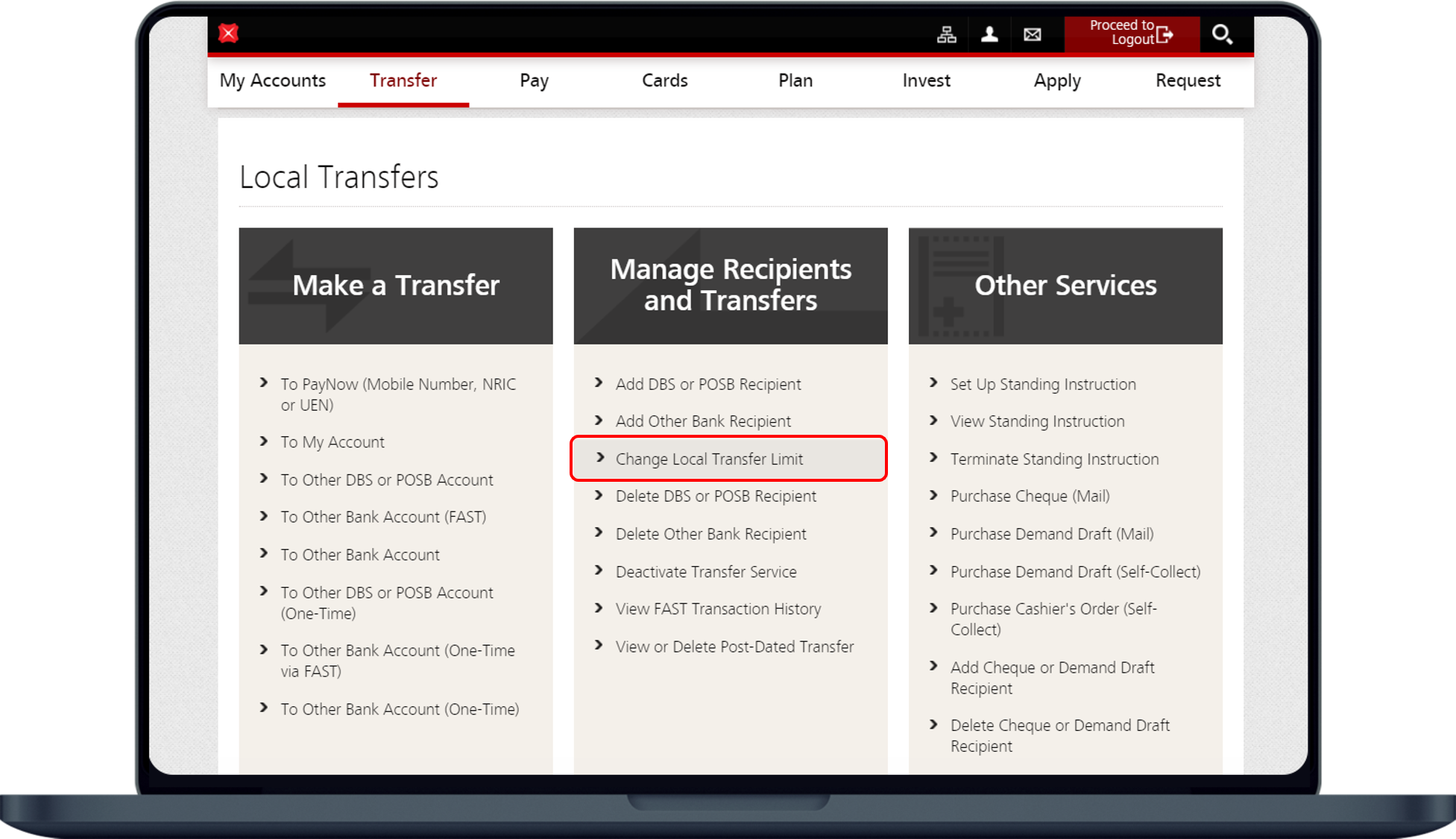Screen dimensions: 1456x839
Task: Open the Cards menu tab
Action: click(664, 81)
